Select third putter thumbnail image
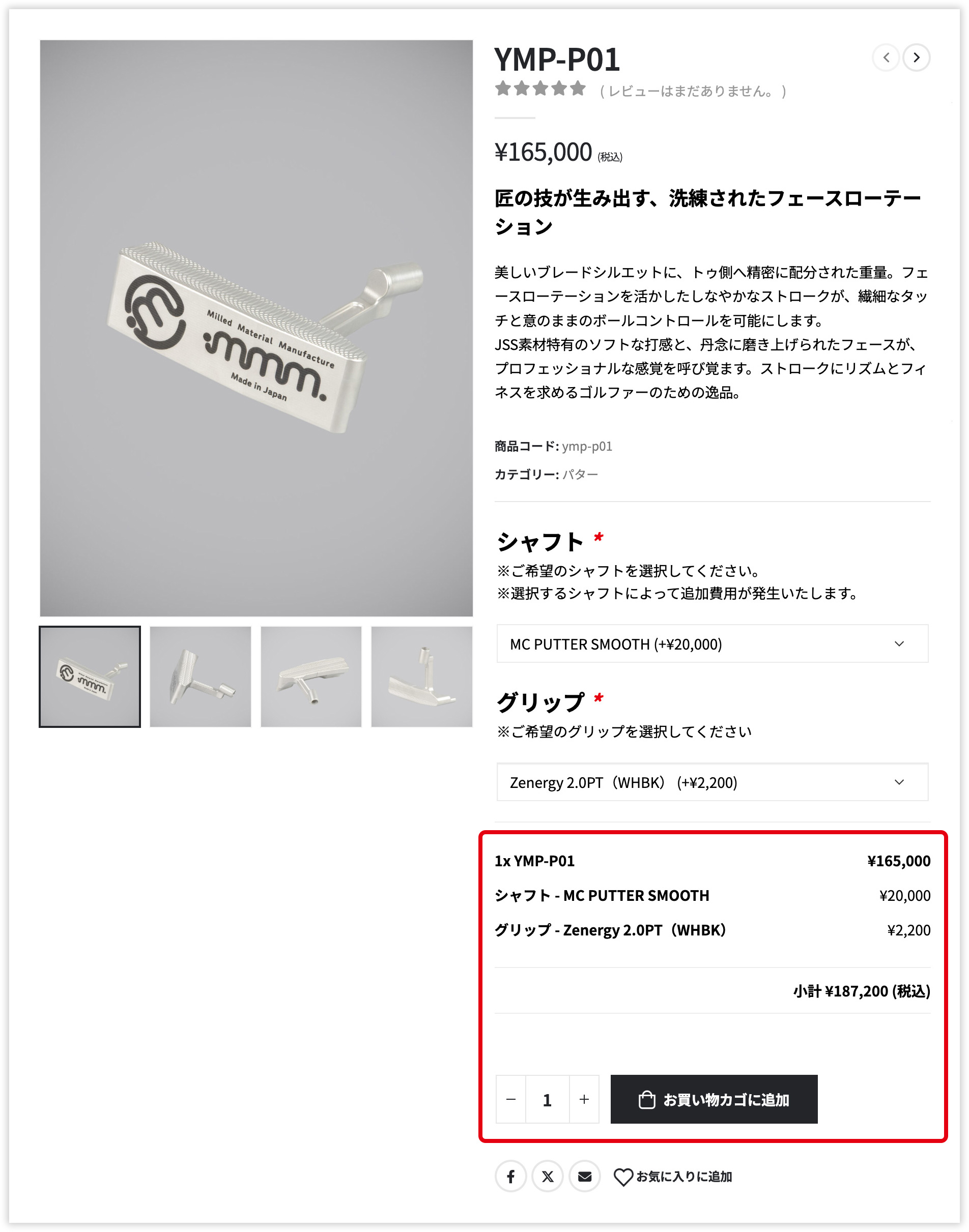This screenshot has width=969, height=1232. pos(311,677)
